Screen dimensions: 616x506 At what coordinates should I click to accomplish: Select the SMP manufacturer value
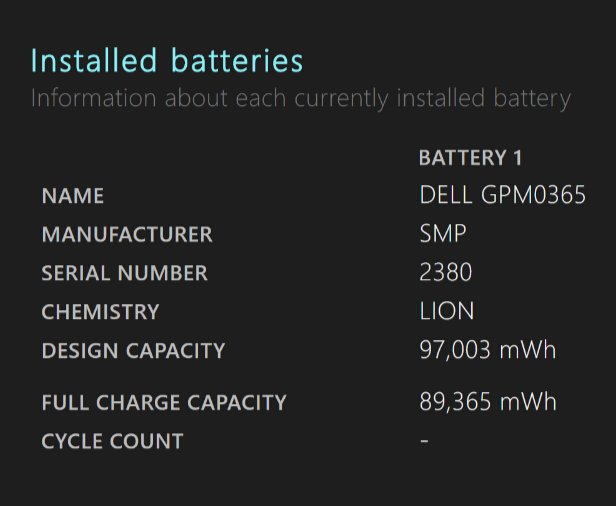click(x=443, y=235)
